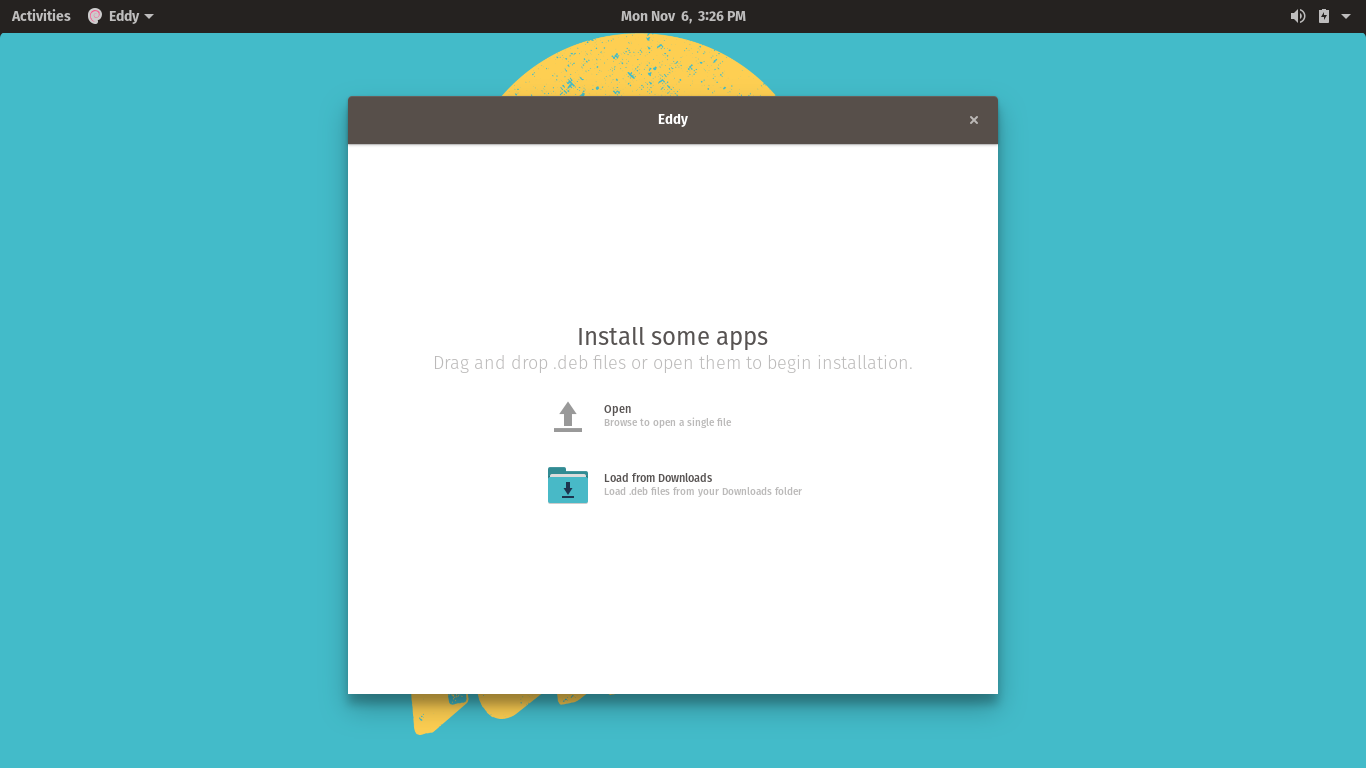Open the clock and calendar panel
The height and width of the screenshot is (768, 1366).
[x=683, y=16]
